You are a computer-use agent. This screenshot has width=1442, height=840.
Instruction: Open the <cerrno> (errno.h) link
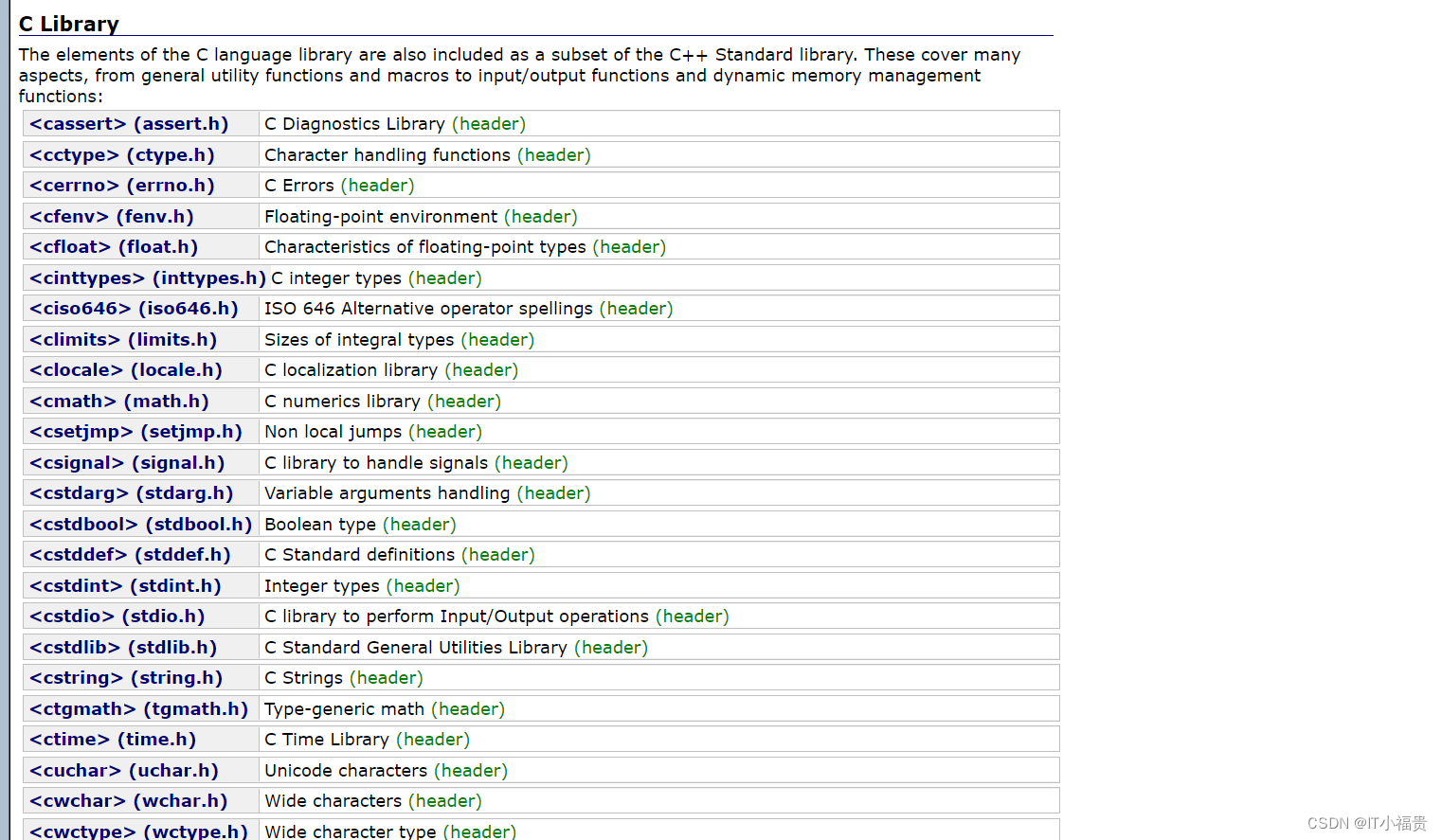[122, 186]
